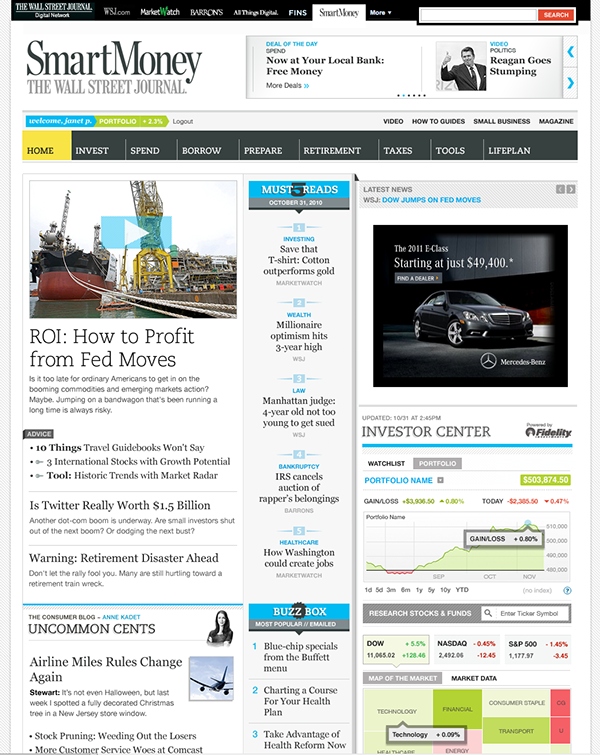This screenshot has height=755, width=600.
Task: Open the Spend section
Action: (144, 151)
